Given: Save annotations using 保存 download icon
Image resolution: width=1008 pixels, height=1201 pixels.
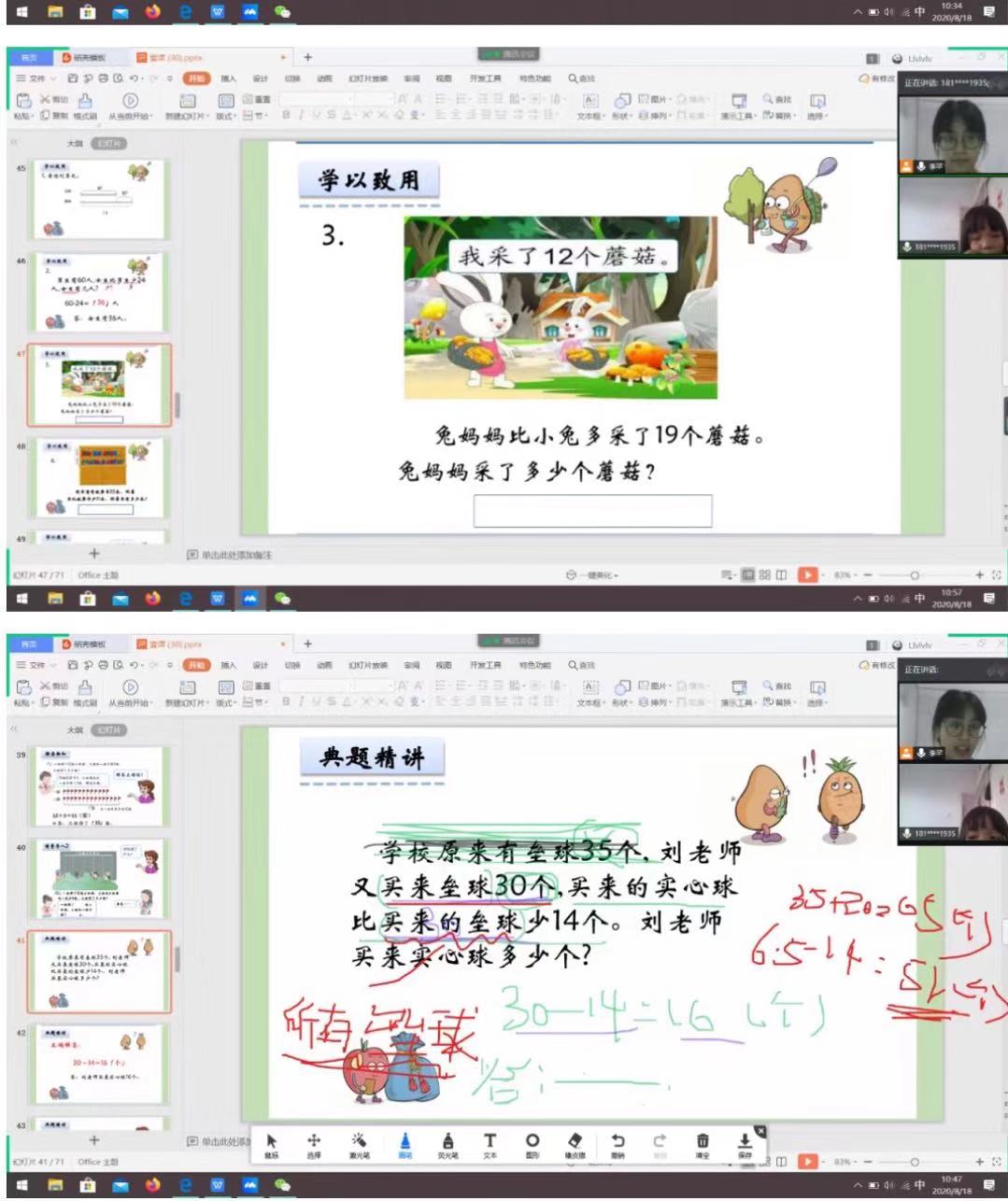Looking at the screenshot, I should pyautogui.click(x=745, y=1144).
